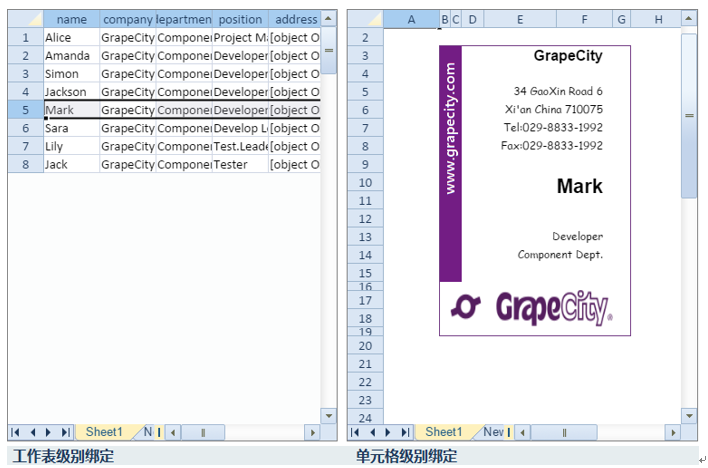Screen dimensions: 708x468
Task: Click horizontal scrollbar thumb in left spreadsheet
Action: tap(203, 433)
